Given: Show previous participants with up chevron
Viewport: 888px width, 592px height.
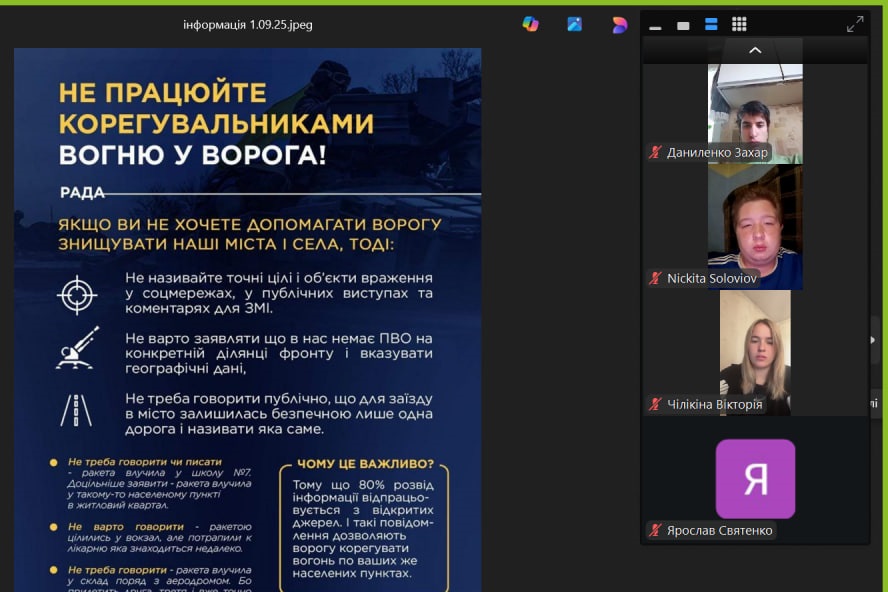Looking at the screenshot, I should coord(755,50).
